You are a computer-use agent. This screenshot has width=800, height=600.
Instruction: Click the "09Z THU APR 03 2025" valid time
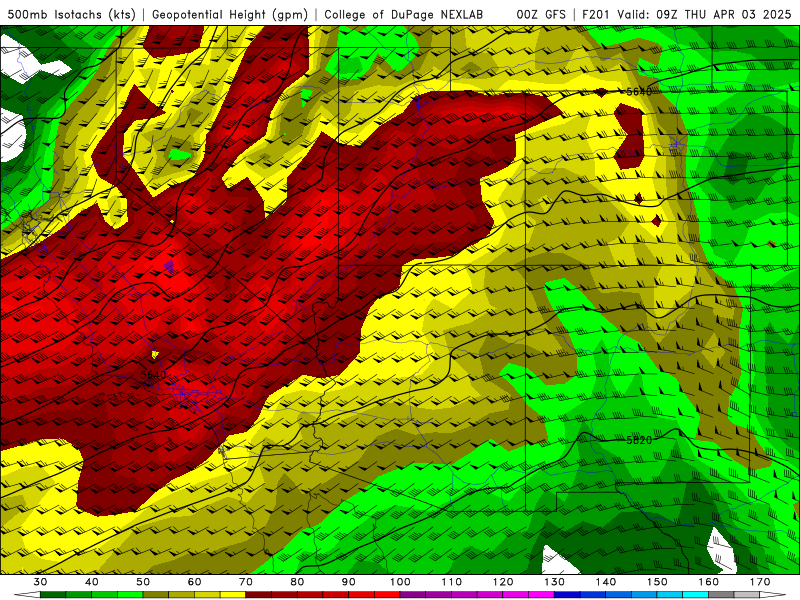click(x=724, y=15)
